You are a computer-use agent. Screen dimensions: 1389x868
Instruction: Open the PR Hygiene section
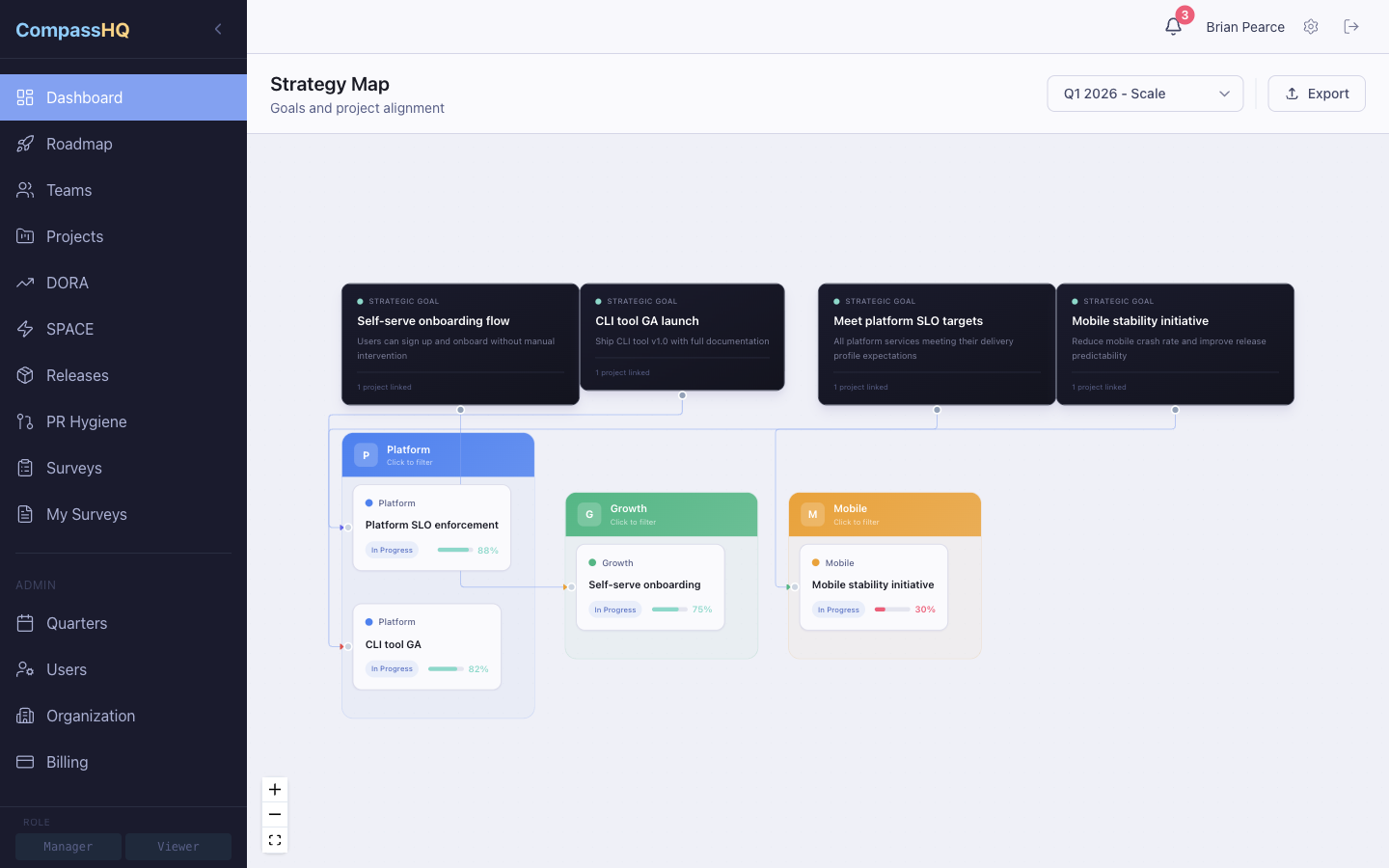tap(86, 421)
